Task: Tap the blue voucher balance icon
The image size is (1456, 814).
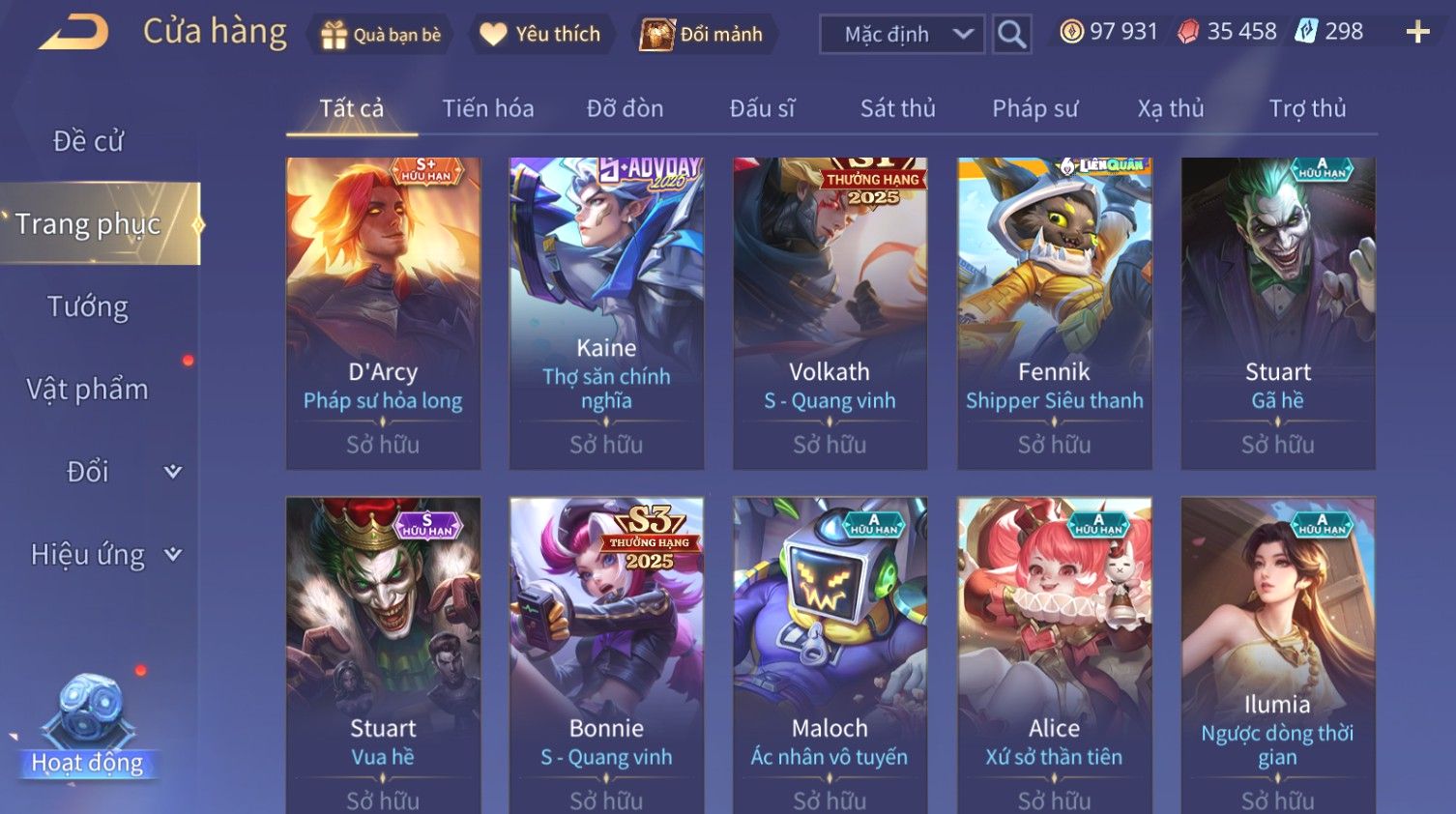Action: (x=1306, y=32)
